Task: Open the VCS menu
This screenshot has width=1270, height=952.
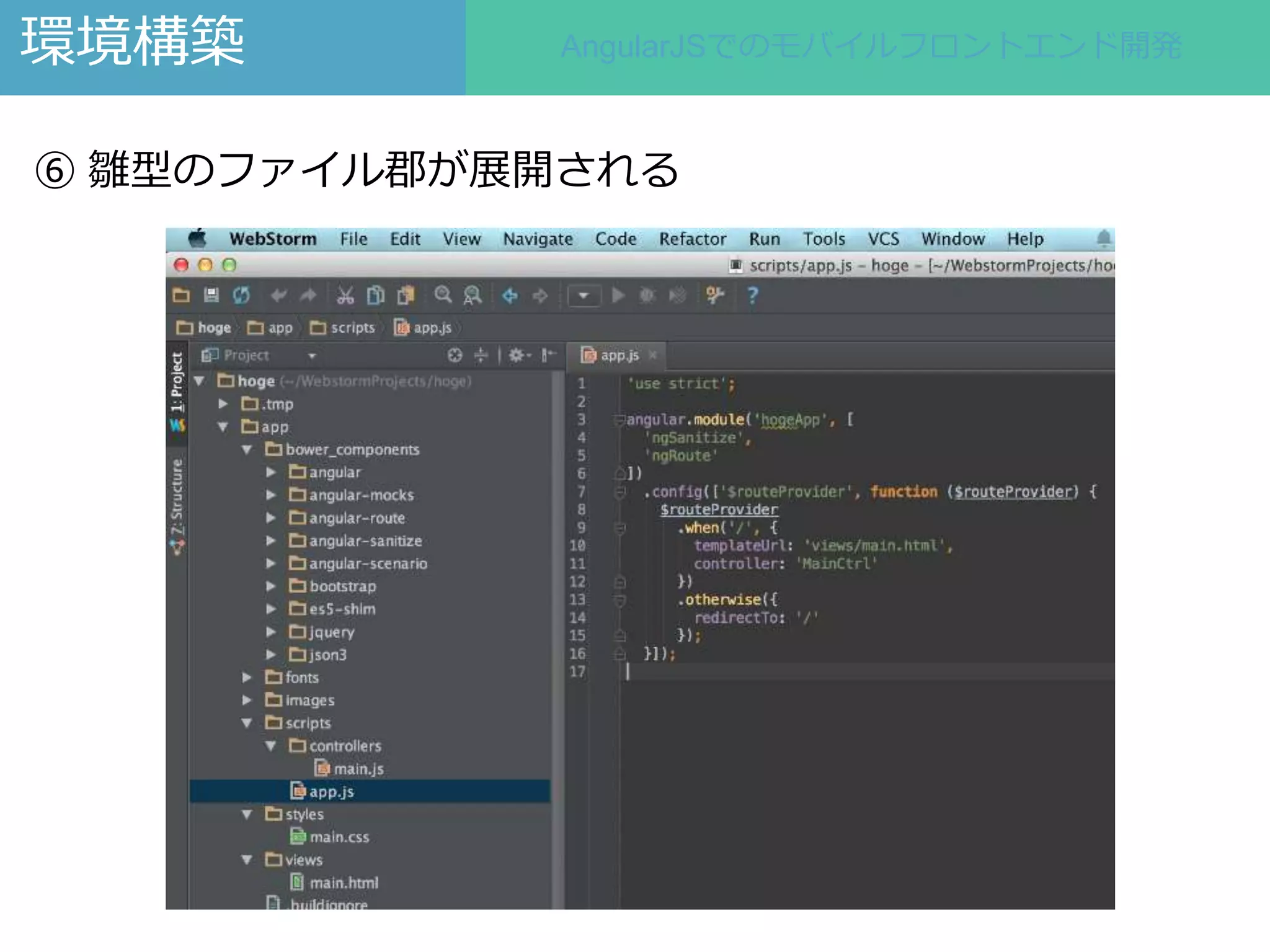Action: (x=883, y=239)
